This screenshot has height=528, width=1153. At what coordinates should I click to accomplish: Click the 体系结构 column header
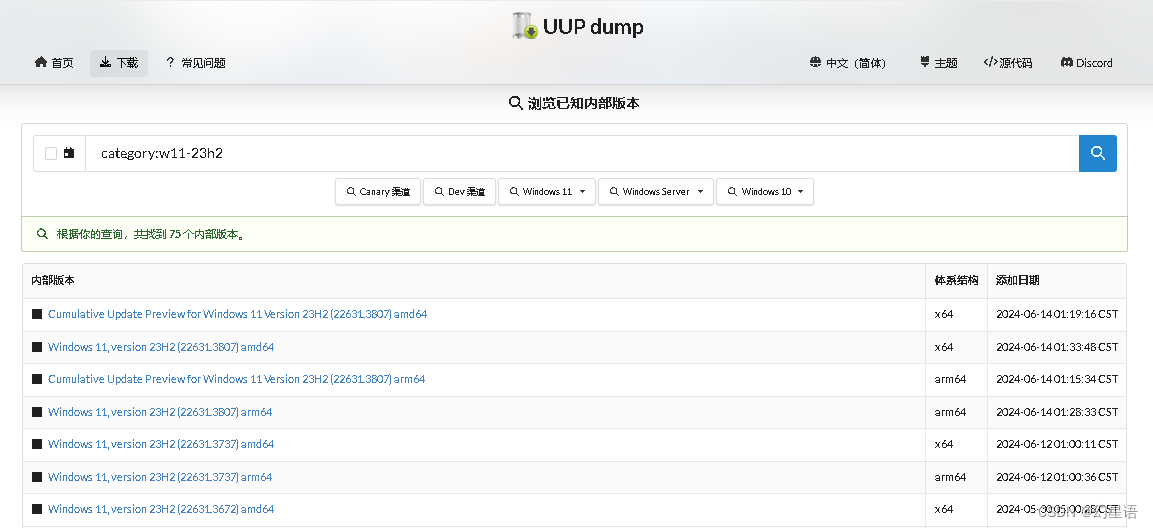[956, 280]
